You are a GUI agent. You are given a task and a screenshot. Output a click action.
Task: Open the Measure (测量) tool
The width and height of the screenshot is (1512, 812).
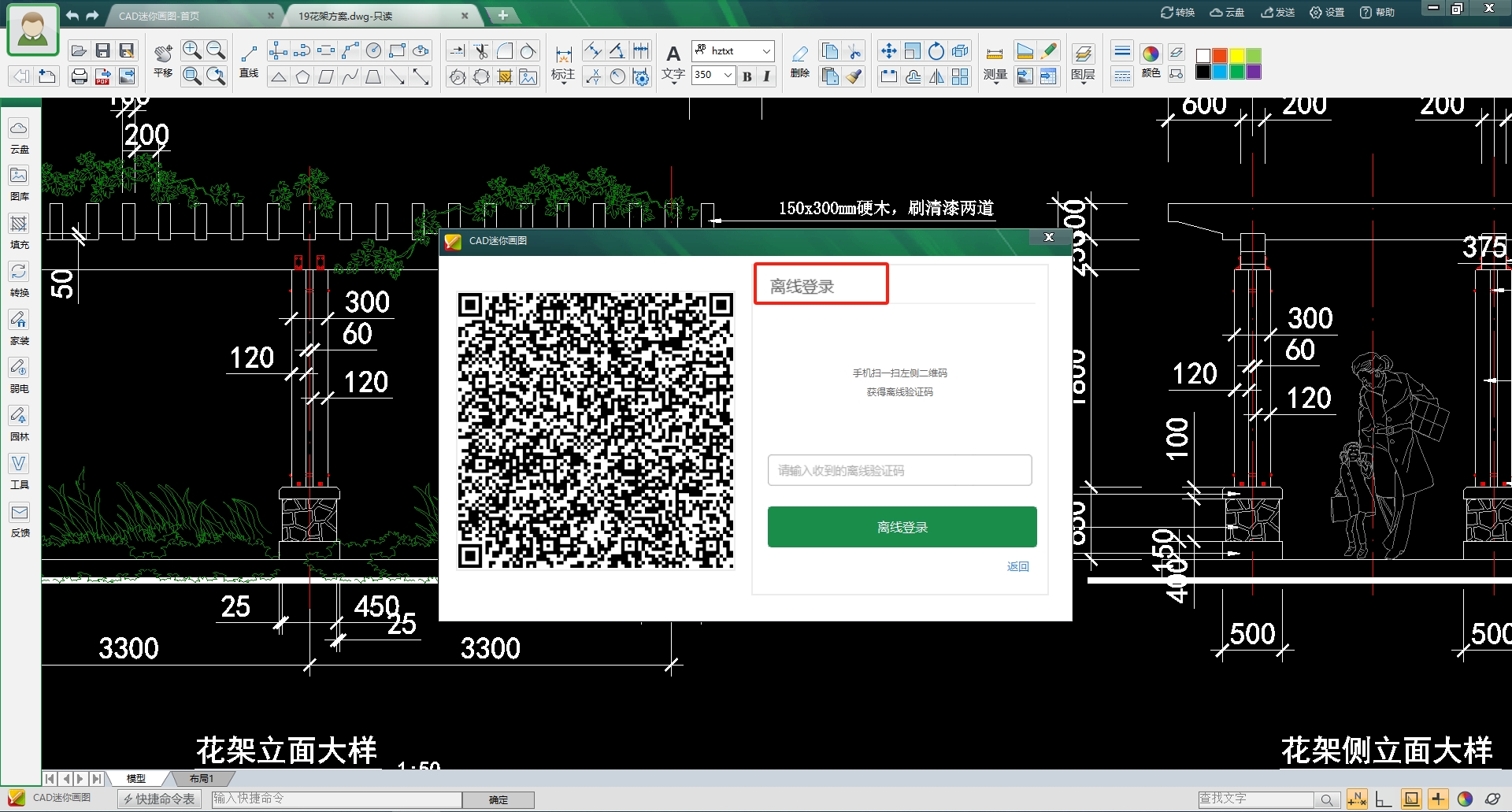[995, 59]
